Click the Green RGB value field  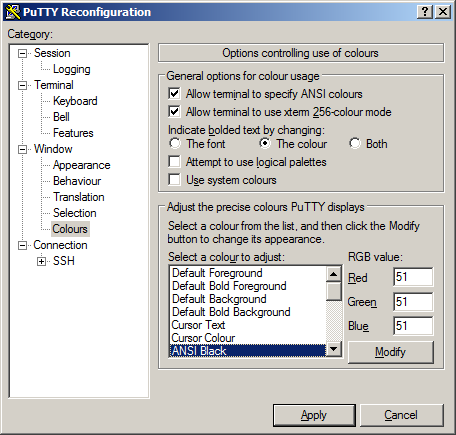pyautogui.click(x=413, y=302)
